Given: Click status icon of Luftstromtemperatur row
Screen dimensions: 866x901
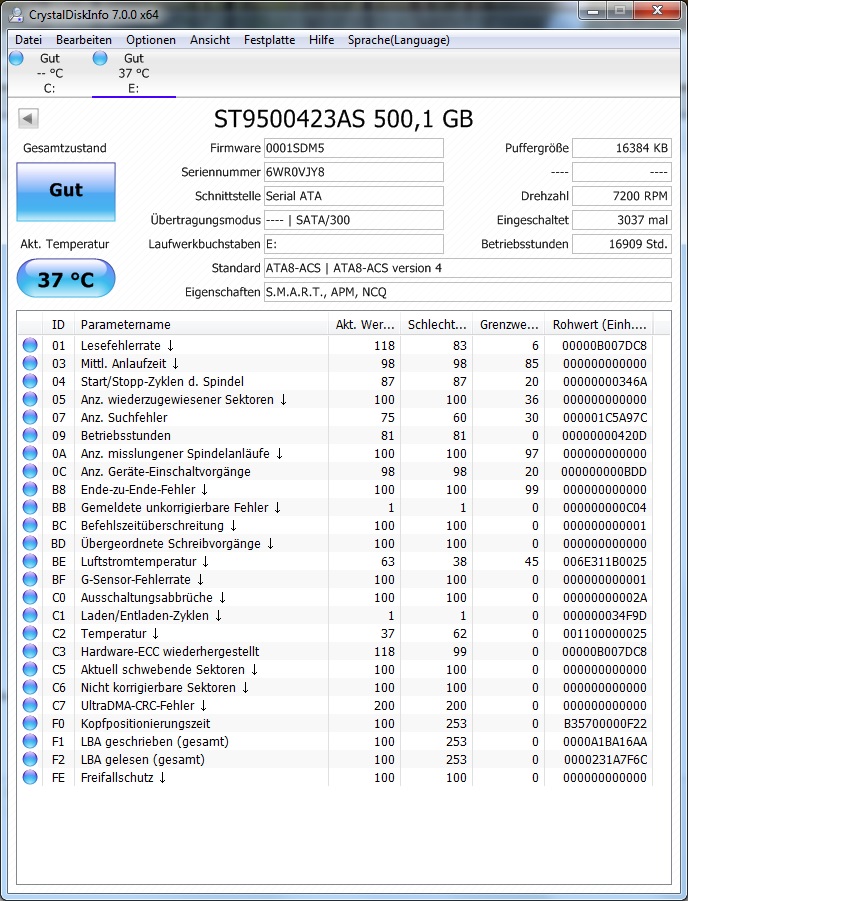Looking at the screenshot, I should coord(30,561).
